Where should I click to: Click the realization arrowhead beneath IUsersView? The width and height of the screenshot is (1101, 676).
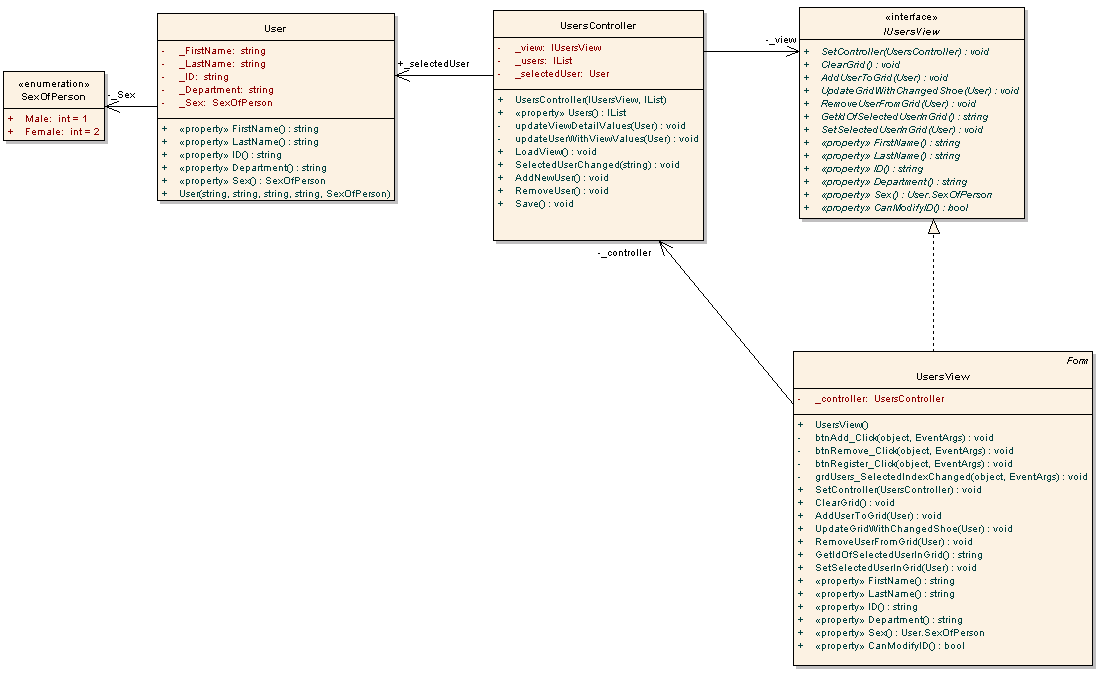[x=934, y=227]
